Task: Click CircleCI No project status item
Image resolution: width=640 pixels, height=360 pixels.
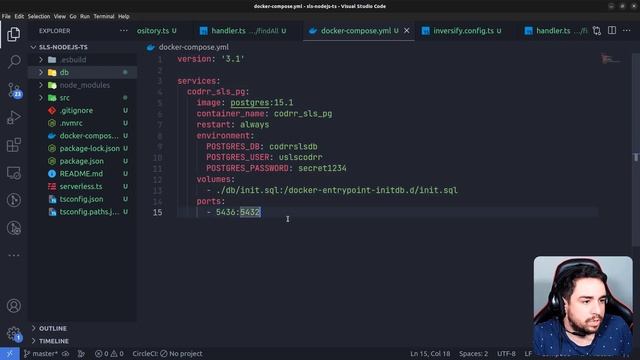Action: 167,354
